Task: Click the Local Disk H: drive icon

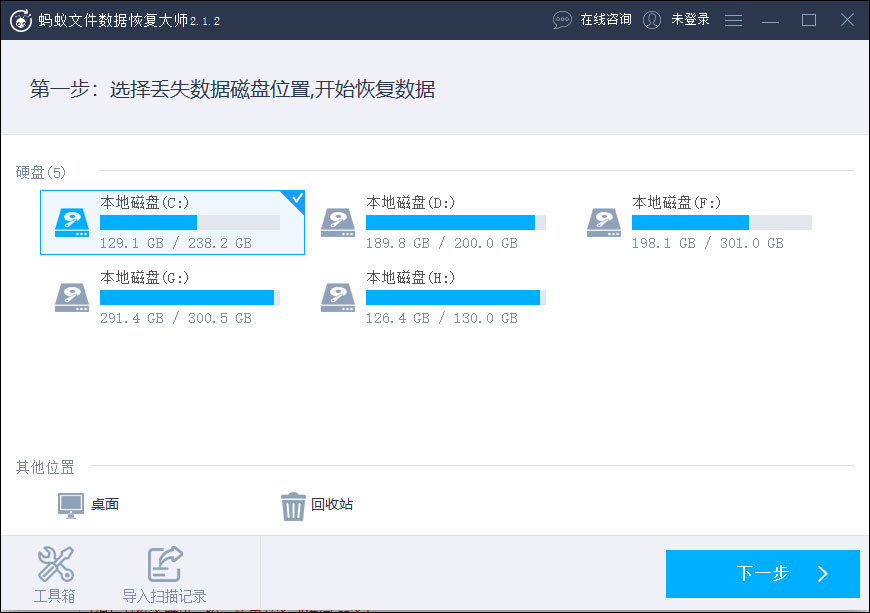Action: tap(338, 297)
